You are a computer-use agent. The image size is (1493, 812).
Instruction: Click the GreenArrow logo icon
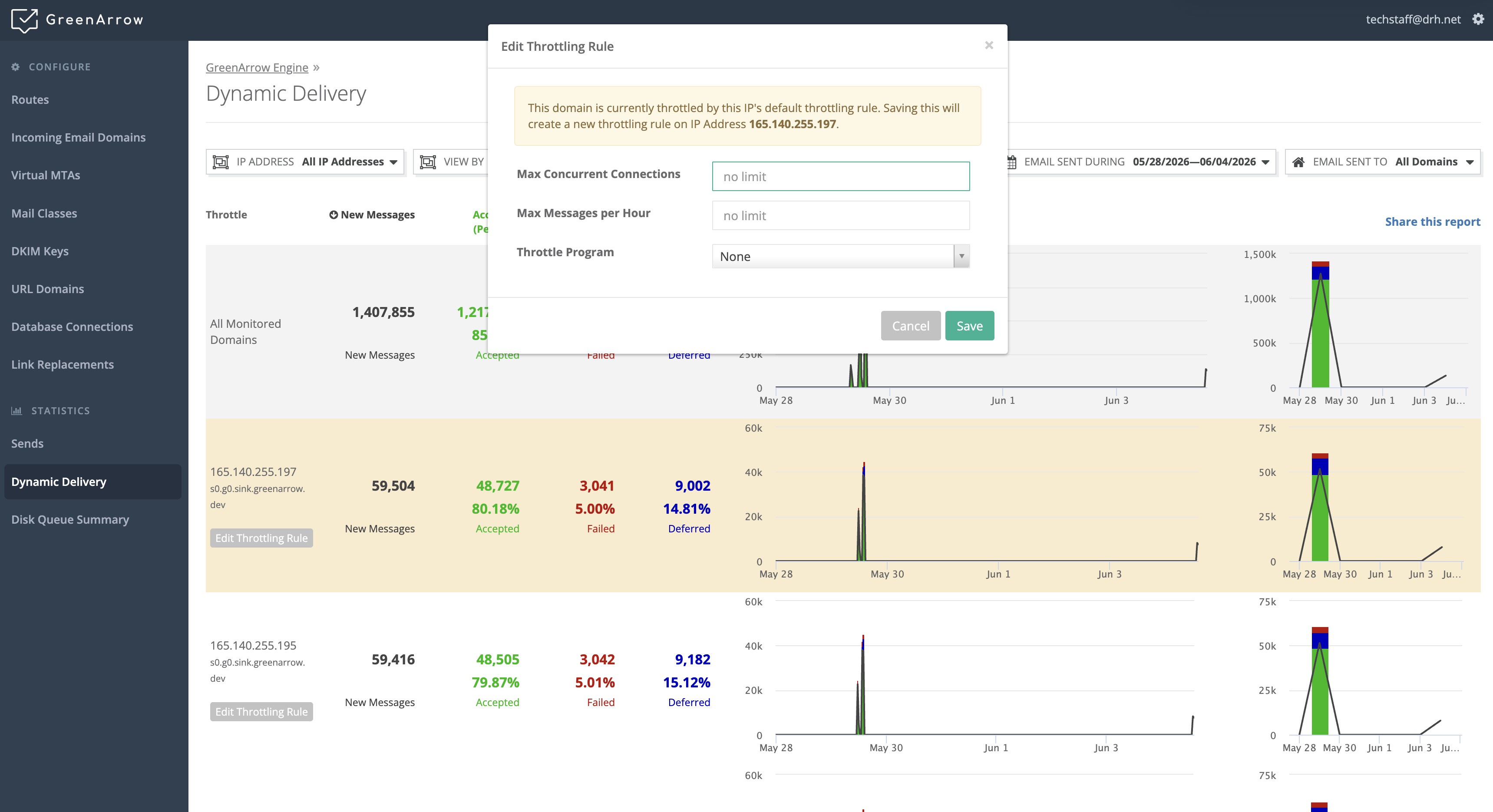tap(24, 20)
